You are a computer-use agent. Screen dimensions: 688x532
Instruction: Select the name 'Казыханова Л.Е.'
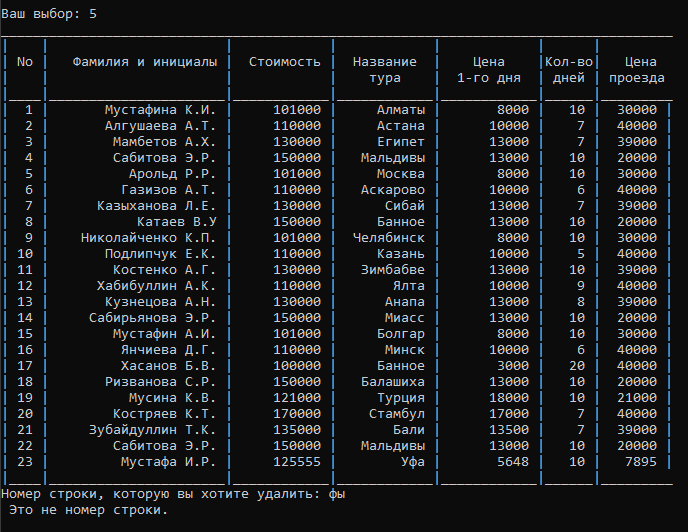[157, 206]
